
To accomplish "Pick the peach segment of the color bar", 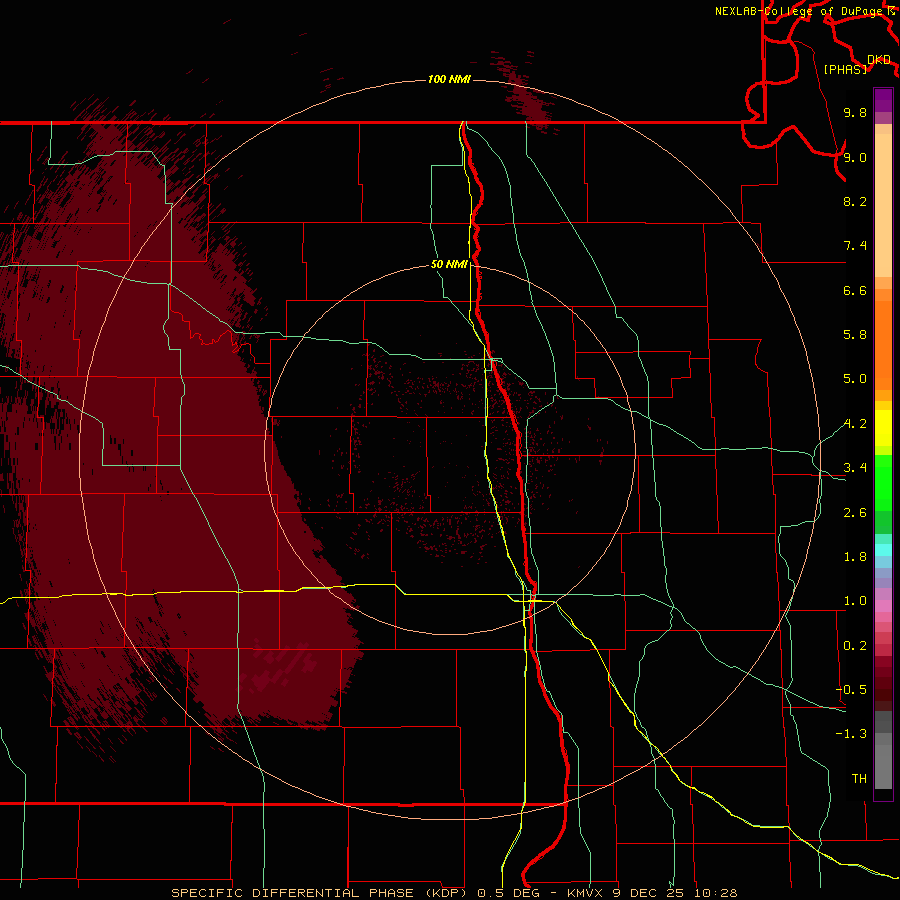I will click(883, 205).
